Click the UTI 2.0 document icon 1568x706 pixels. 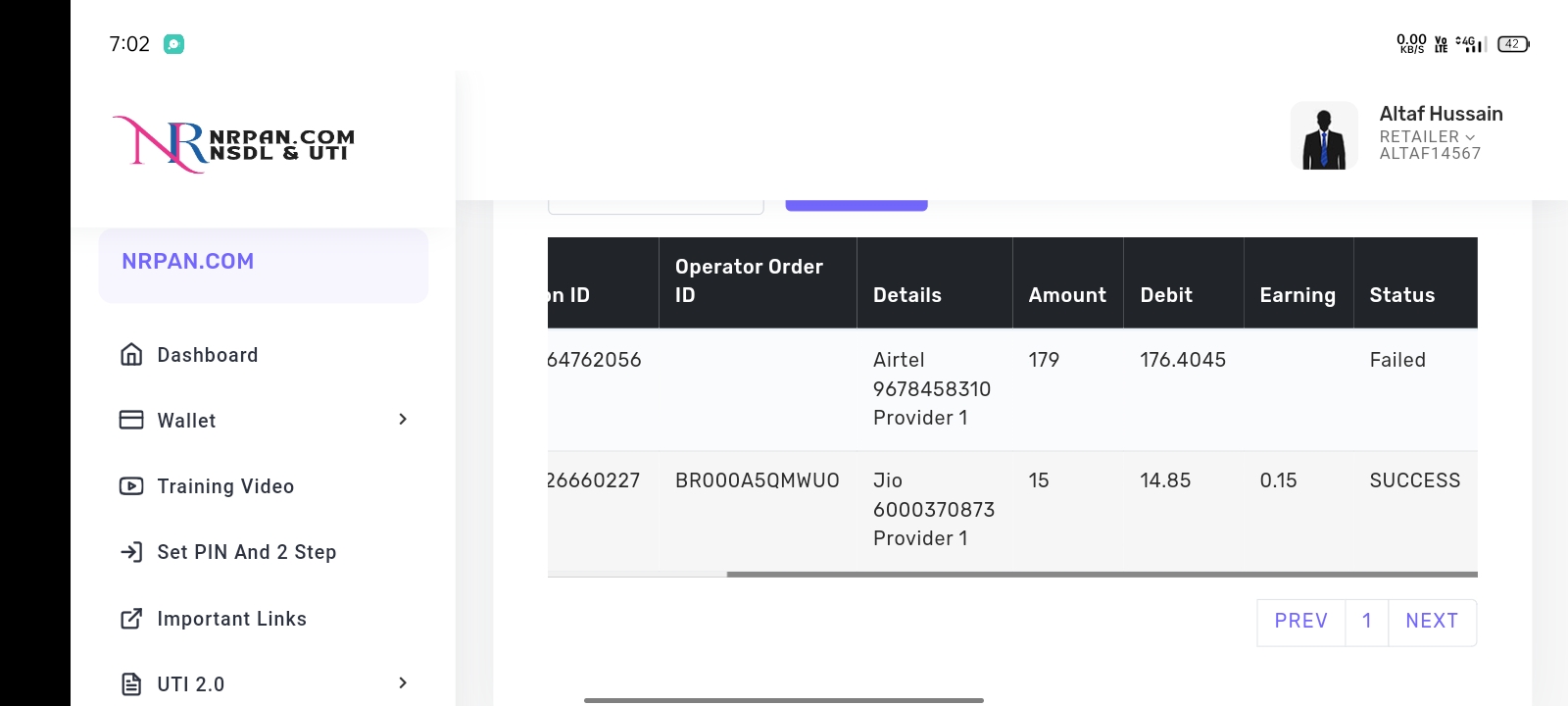pos(131,684)
